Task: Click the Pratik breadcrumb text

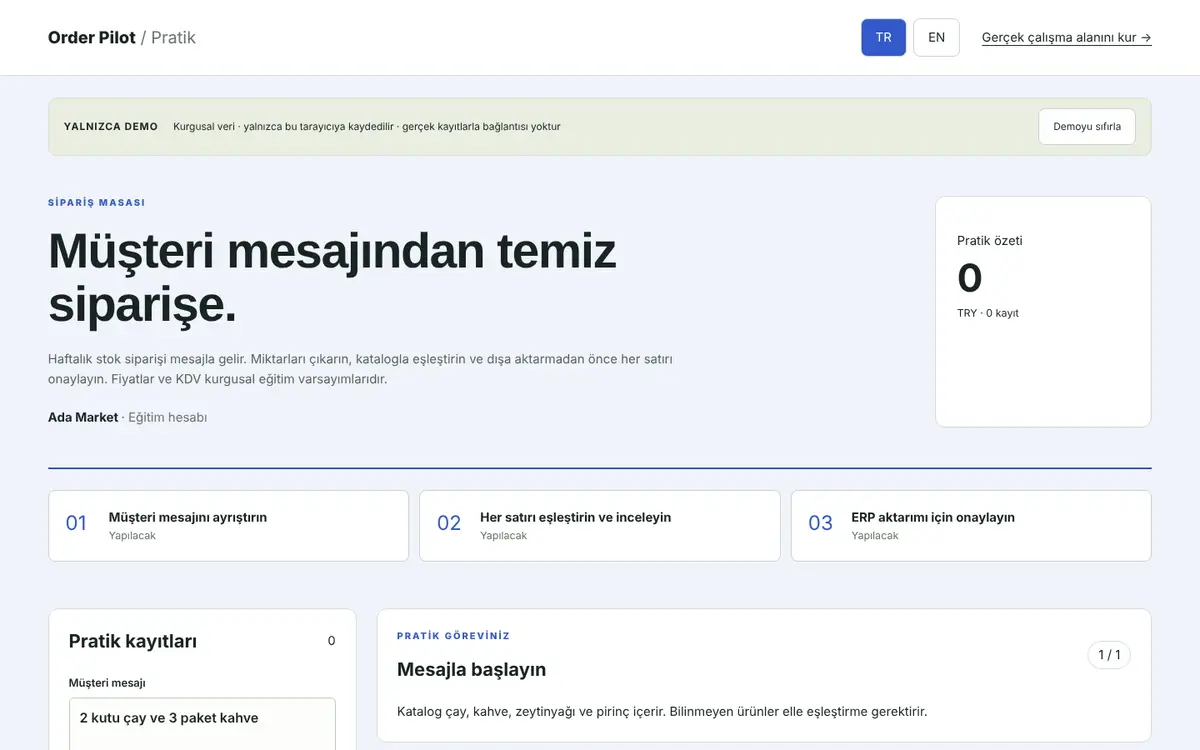Action: click(173, 38)
